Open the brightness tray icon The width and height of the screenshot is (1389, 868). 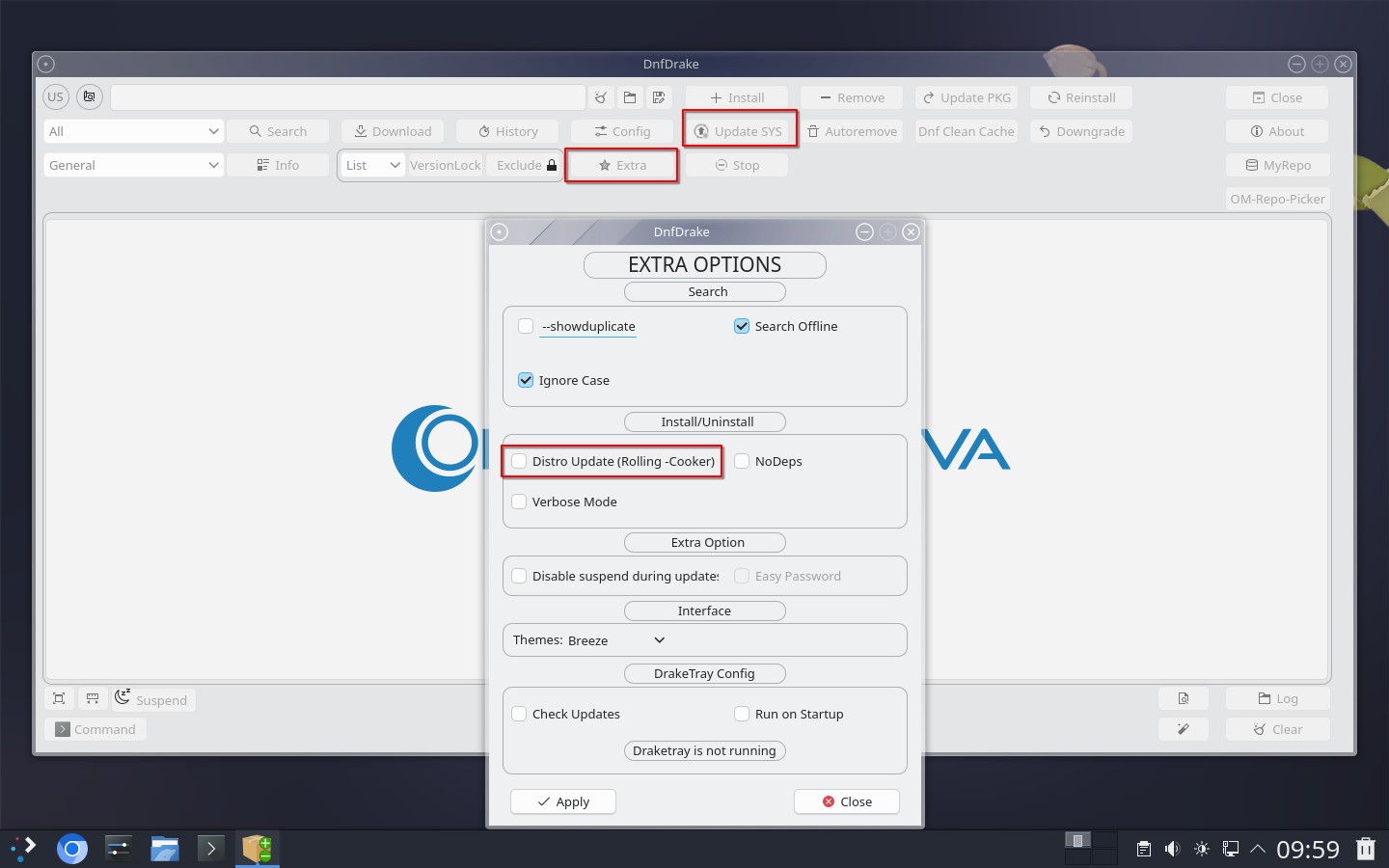click(1202, 850)
